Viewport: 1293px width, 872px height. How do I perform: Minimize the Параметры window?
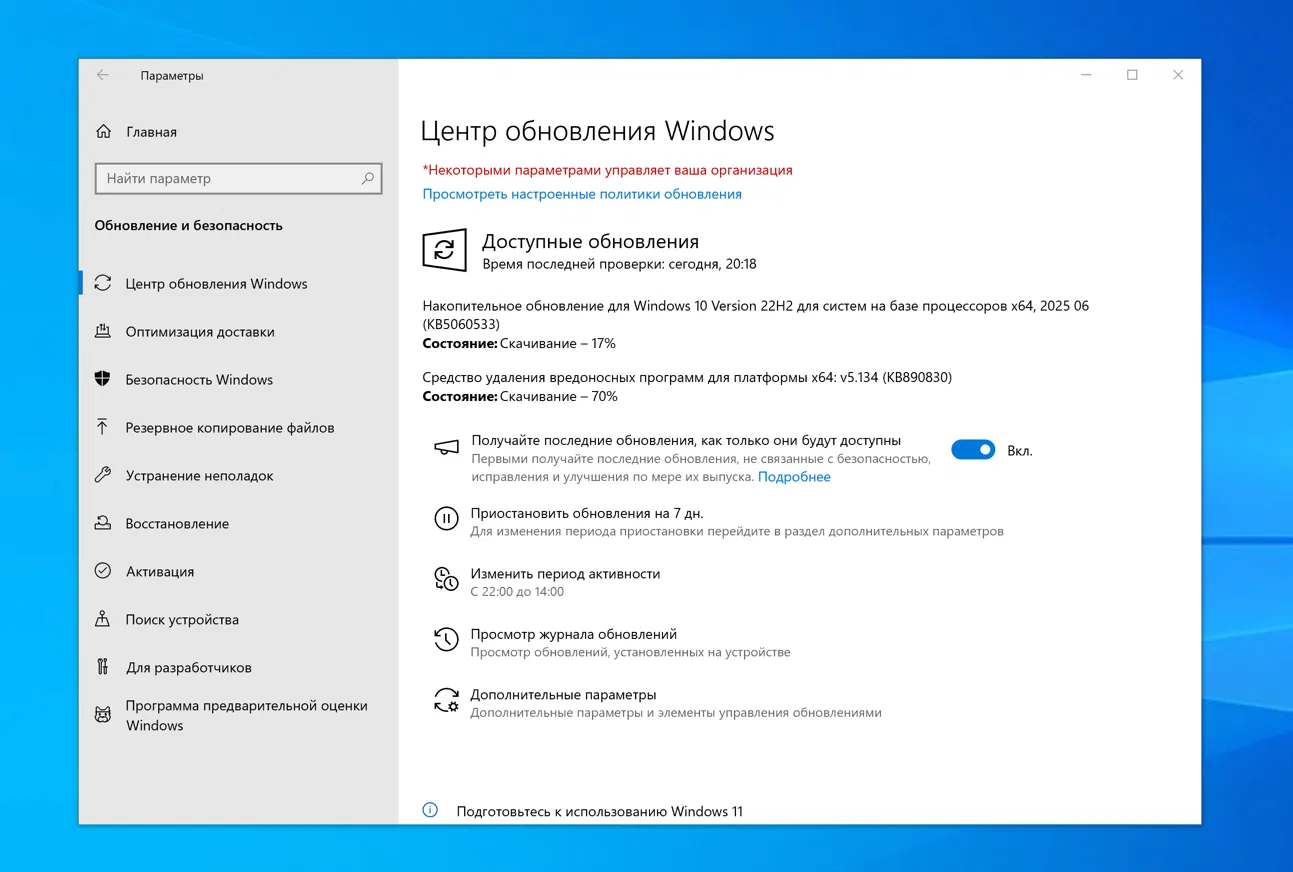pyautogui.click(x=1086, y=75)
